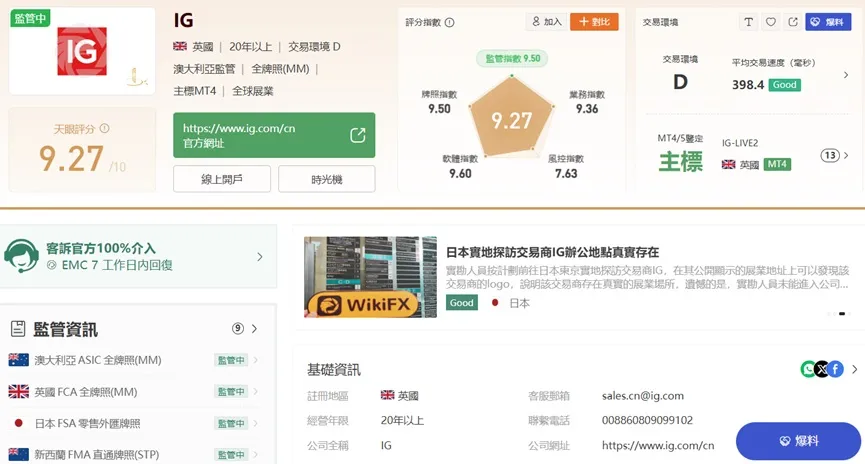Click the 13 count badge
The image size is (865, 464).
(830, 156)
